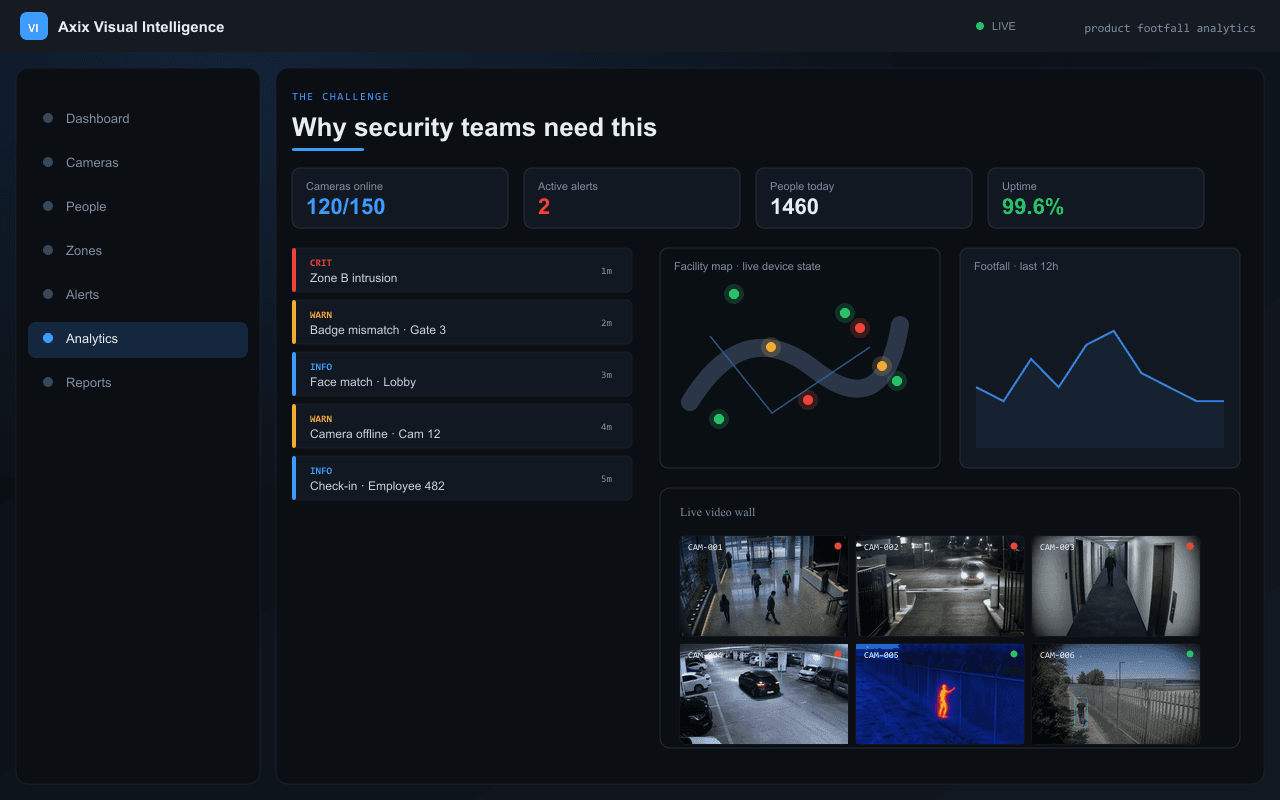Select the active Analytics menu item
Viewport: 1280px width, 800px height.
[138, 339]
